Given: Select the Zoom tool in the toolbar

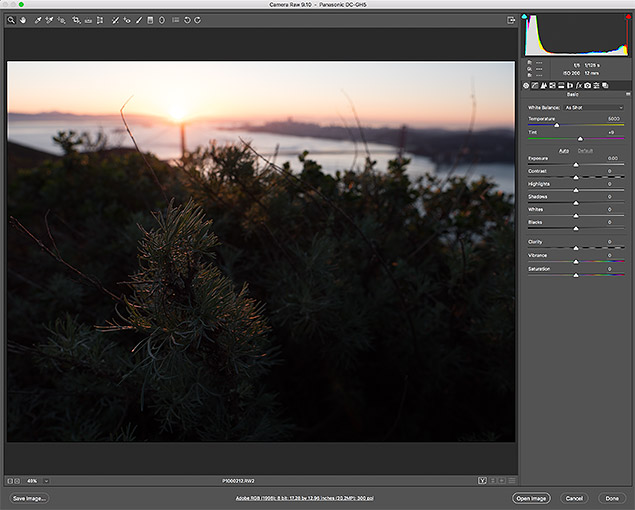Looking at the screenshot, I should tap(10, 19).
